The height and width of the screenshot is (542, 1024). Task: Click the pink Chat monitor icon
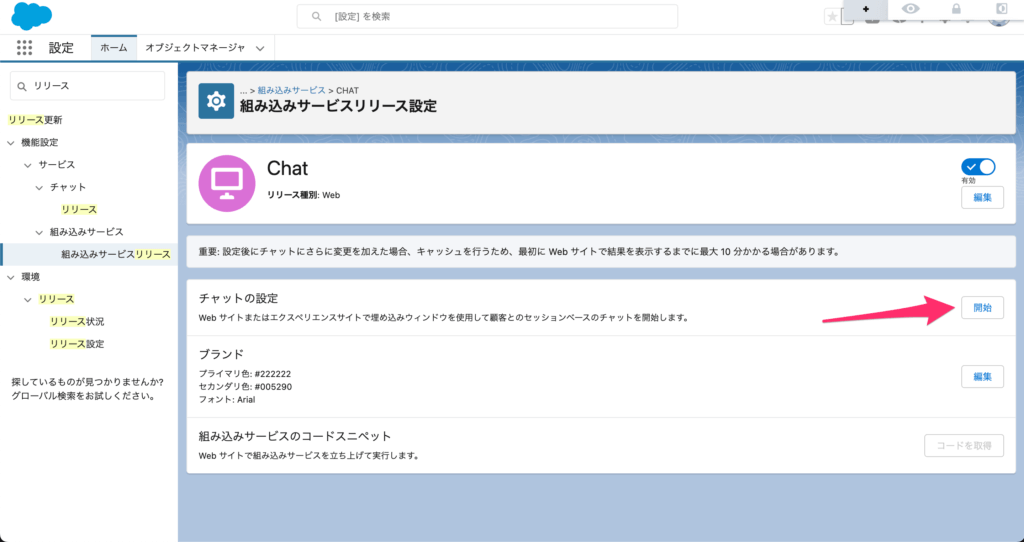[227, 183]
